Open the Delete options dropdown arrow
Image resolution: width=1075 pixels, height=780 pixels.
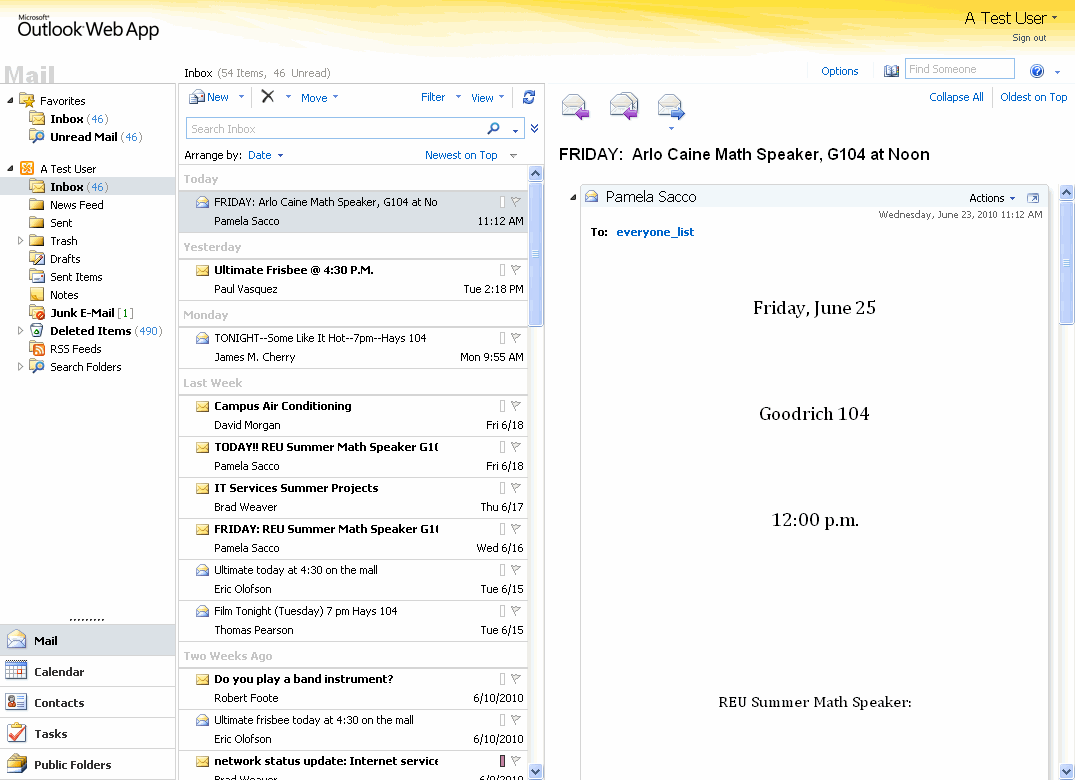point(288,97)
